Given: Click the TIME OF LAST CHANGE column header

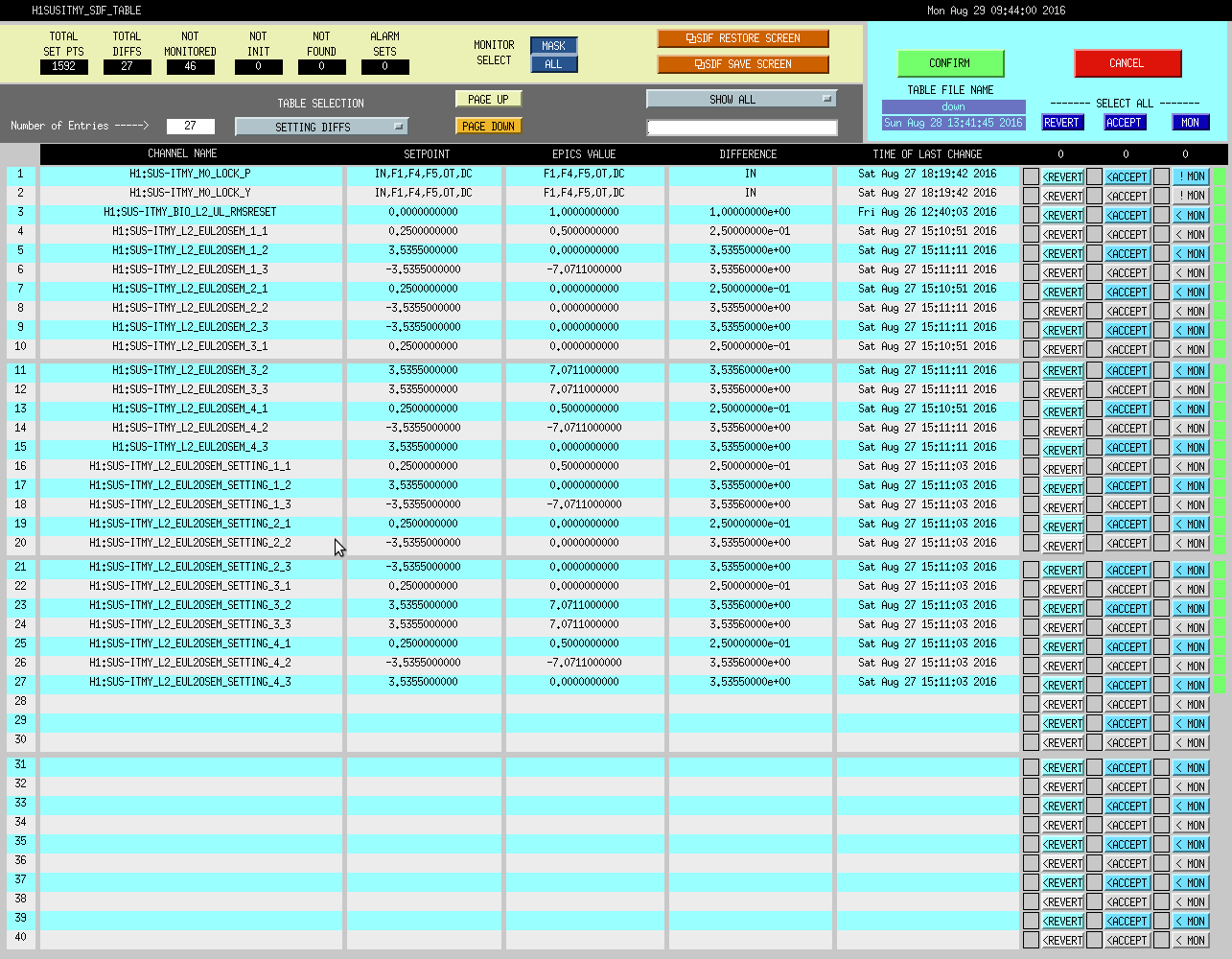Looking at the screenshot, I should [927, 153].
